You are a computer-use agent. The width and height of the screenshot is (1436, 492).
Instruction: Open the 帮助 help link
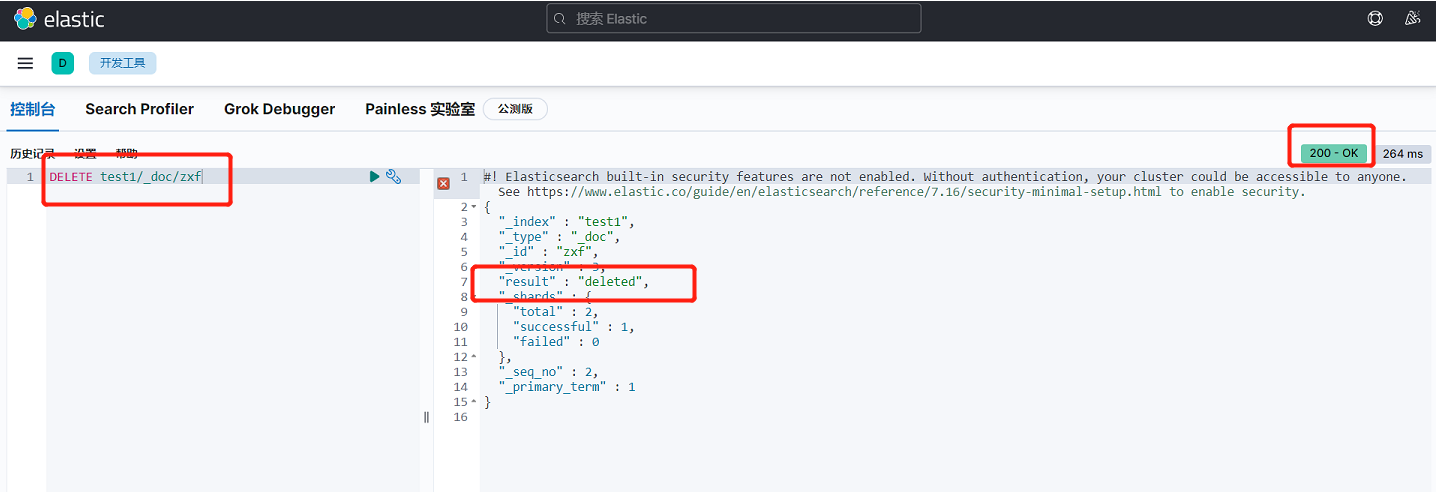[x=126, y=154]
